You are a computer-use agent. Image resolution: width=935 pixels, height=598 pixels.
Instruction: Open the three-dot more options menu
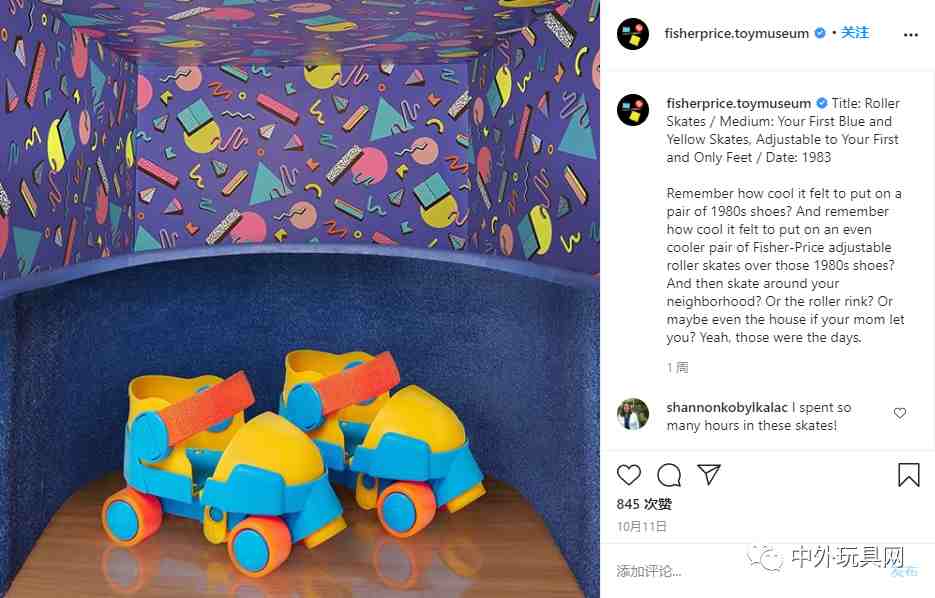point(911,35)
